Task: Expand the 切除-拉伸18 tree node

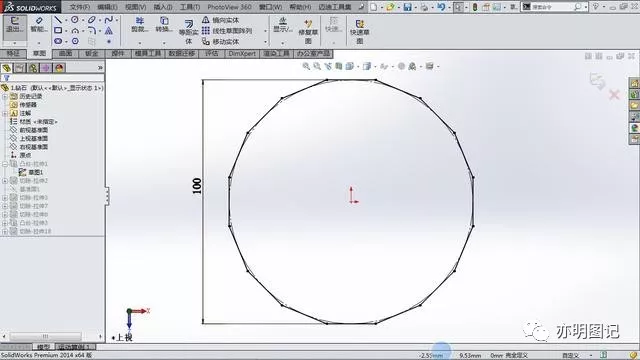Action: 5,231
